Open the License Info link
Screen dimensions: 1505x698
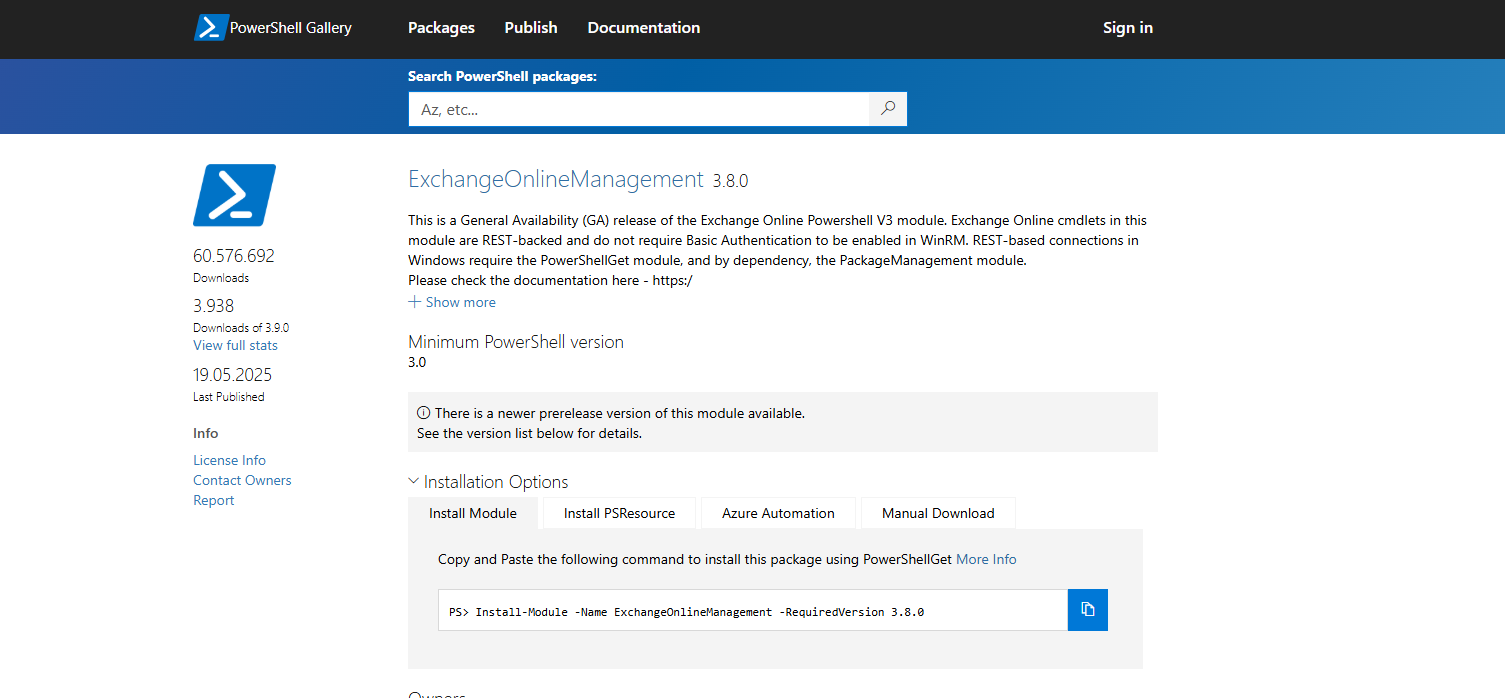tap(229, 460)
